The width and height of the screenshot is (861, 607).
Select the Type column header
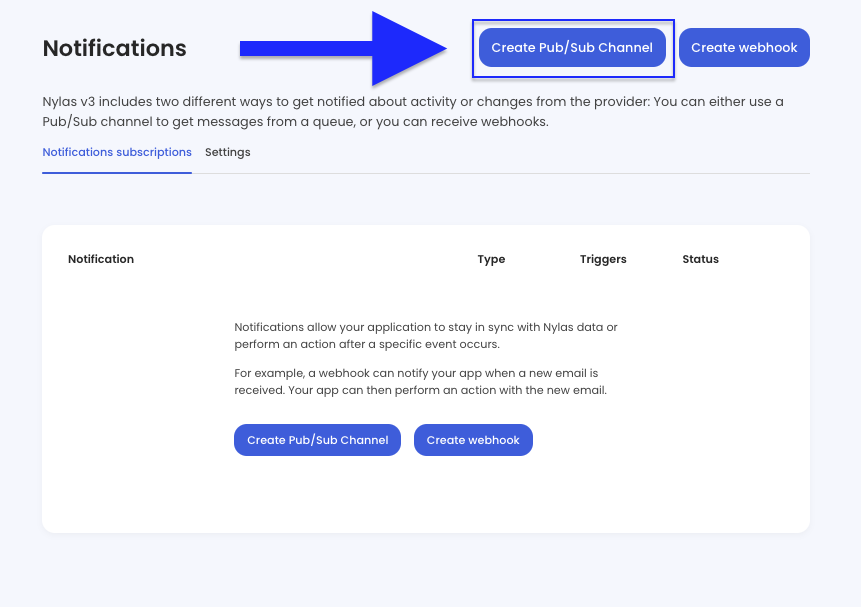[491, 259]
